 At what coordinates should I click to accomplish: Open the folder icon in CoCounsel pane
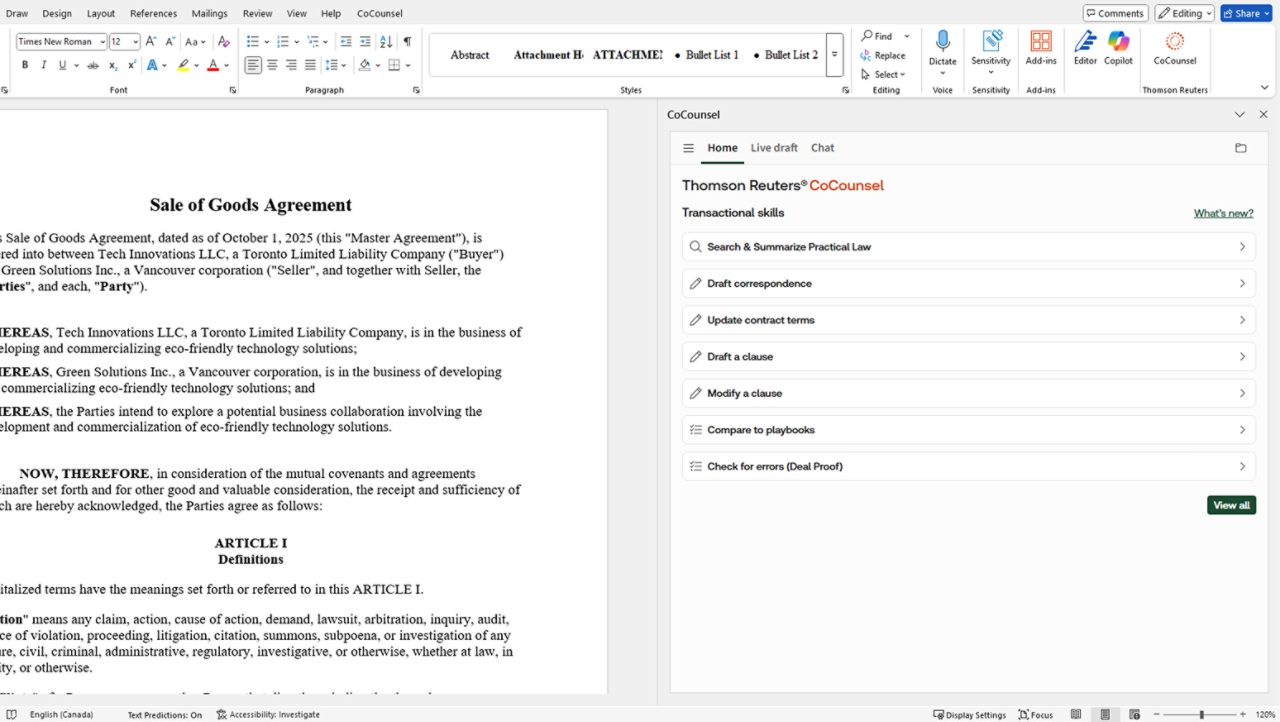click(x=1241, y=148)
